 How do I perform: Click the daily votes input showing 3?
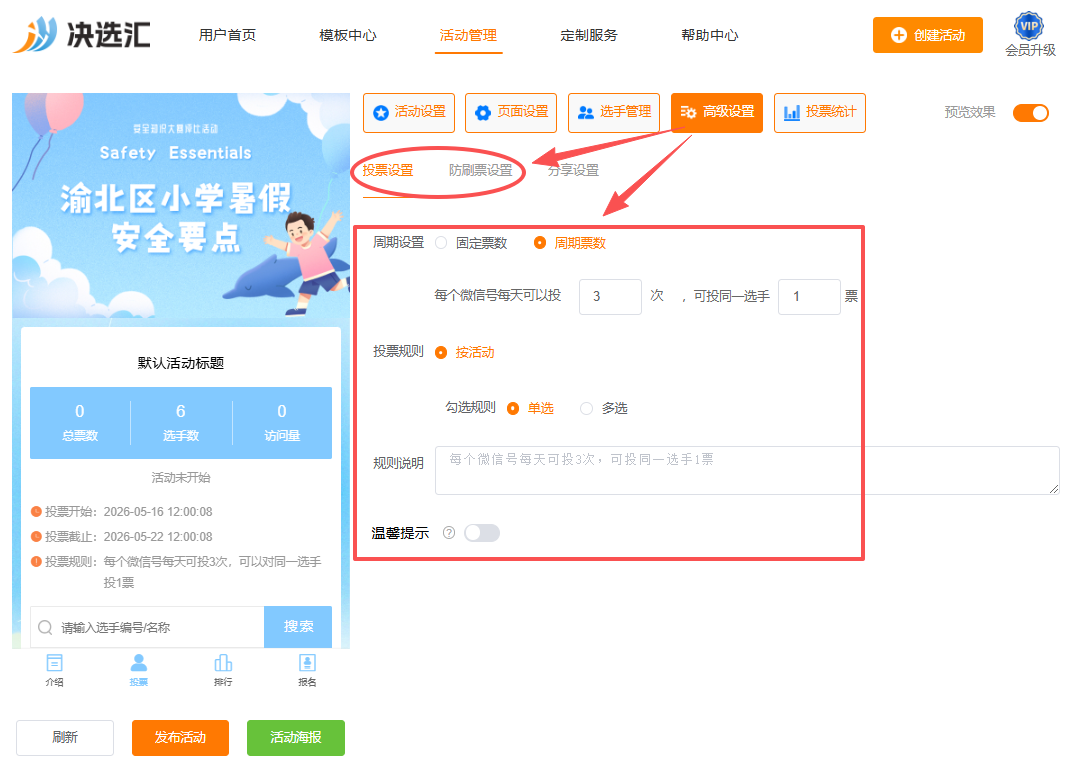pyautogui.click(x=610, y=297)
